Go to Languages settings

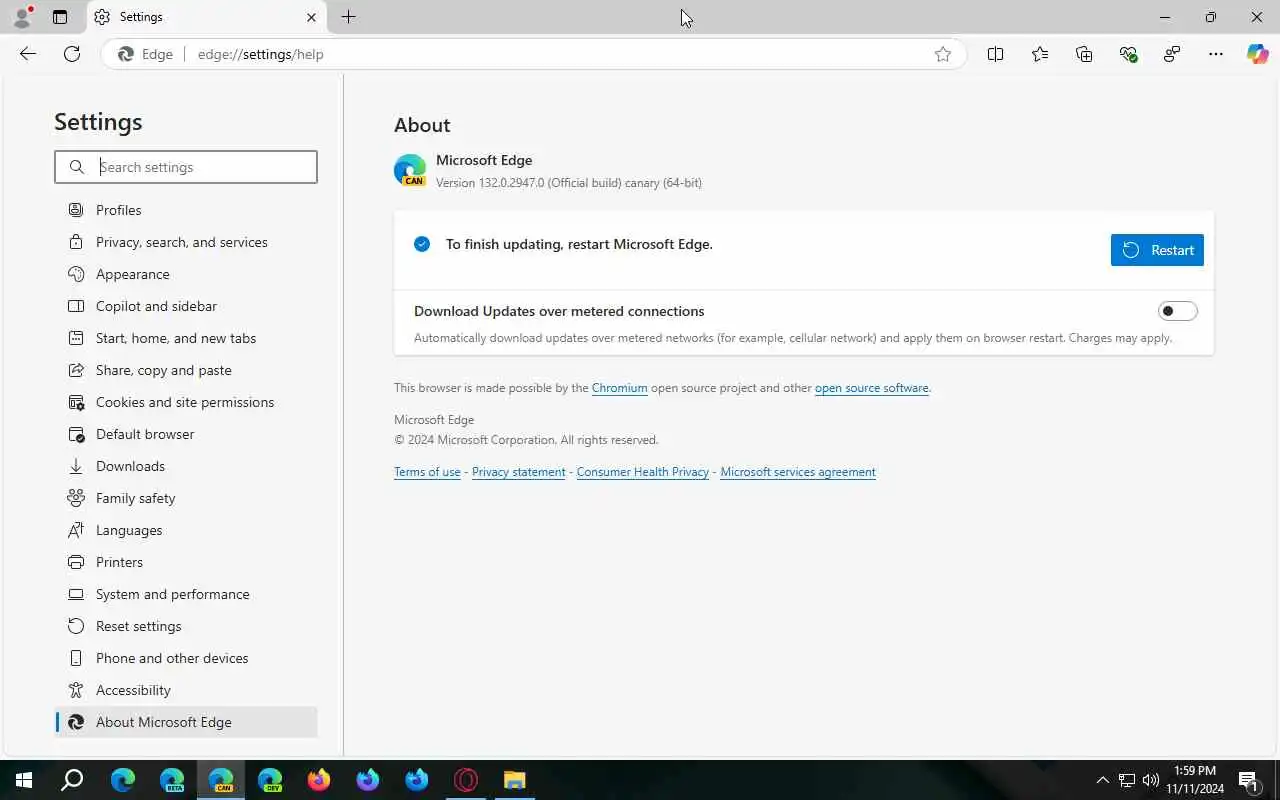point(186,530)
